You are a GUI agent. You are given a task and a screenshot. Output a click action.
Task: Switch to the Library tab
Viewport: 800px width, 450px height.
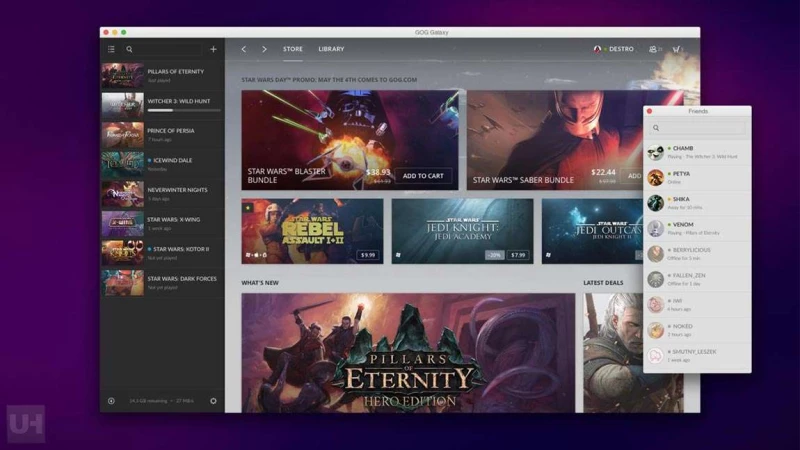coord(331,49)
